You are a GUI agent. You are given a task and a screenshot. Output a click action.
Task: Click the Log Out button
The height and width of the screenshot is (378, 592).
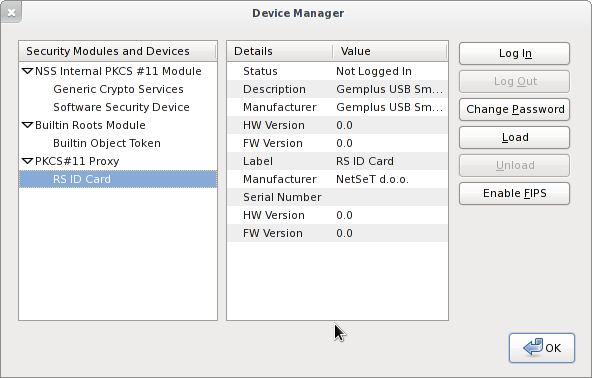coord(514,81)
